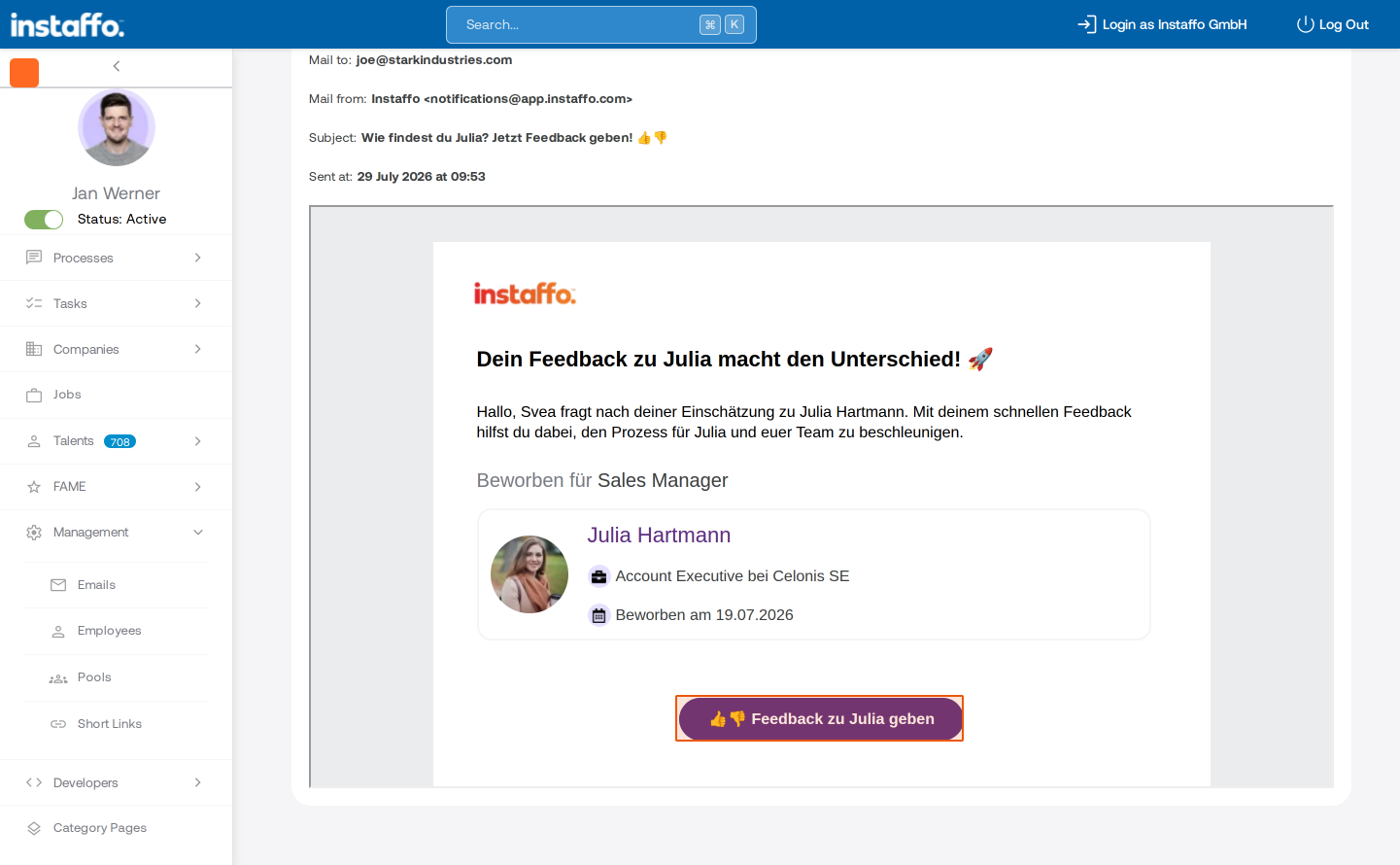Expand the Talents menu chevron
This screenshot has height=865, width=1400.
[x=198, y=441]
